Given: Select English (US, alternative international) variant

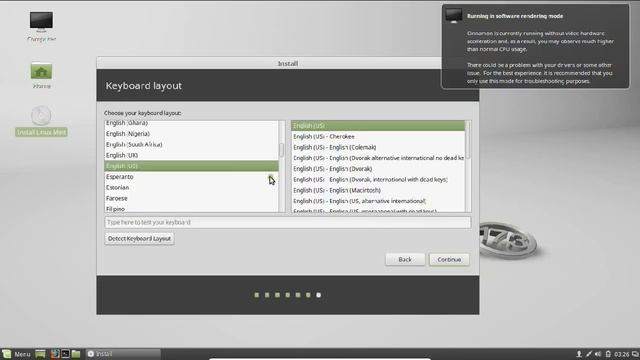Looking at the screenshot, I should (x=378, y=201).
